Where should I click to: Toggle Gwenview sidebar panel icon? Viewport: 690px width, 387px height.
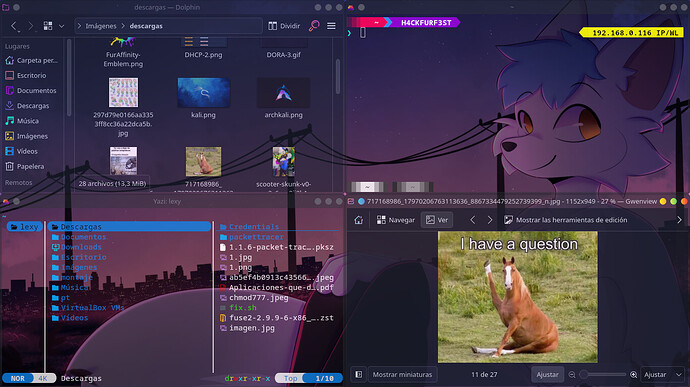[359, 375]
